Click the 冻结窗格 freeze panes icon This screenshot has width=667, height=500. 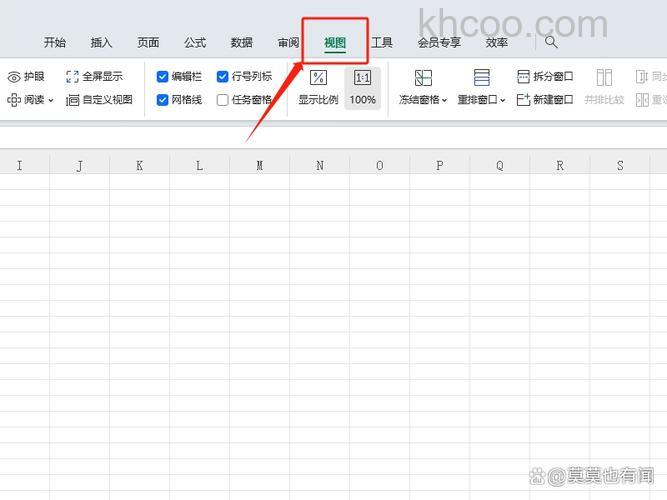click(x=423, y=78)
